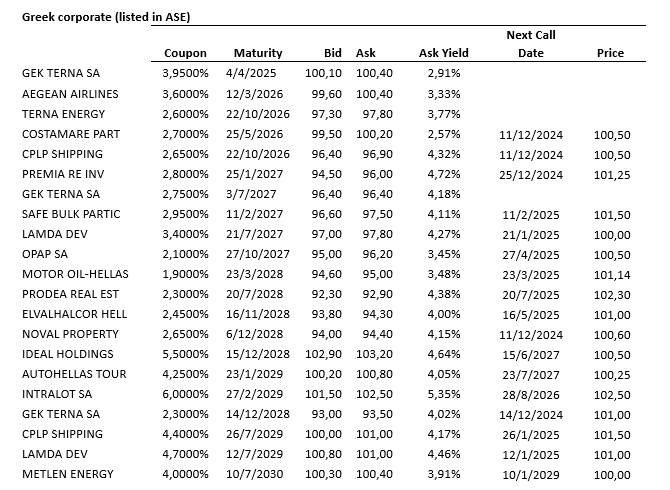This screenshot has height=490, width=670.
Task: Click the Coupon column header
Action: point(185,53)
